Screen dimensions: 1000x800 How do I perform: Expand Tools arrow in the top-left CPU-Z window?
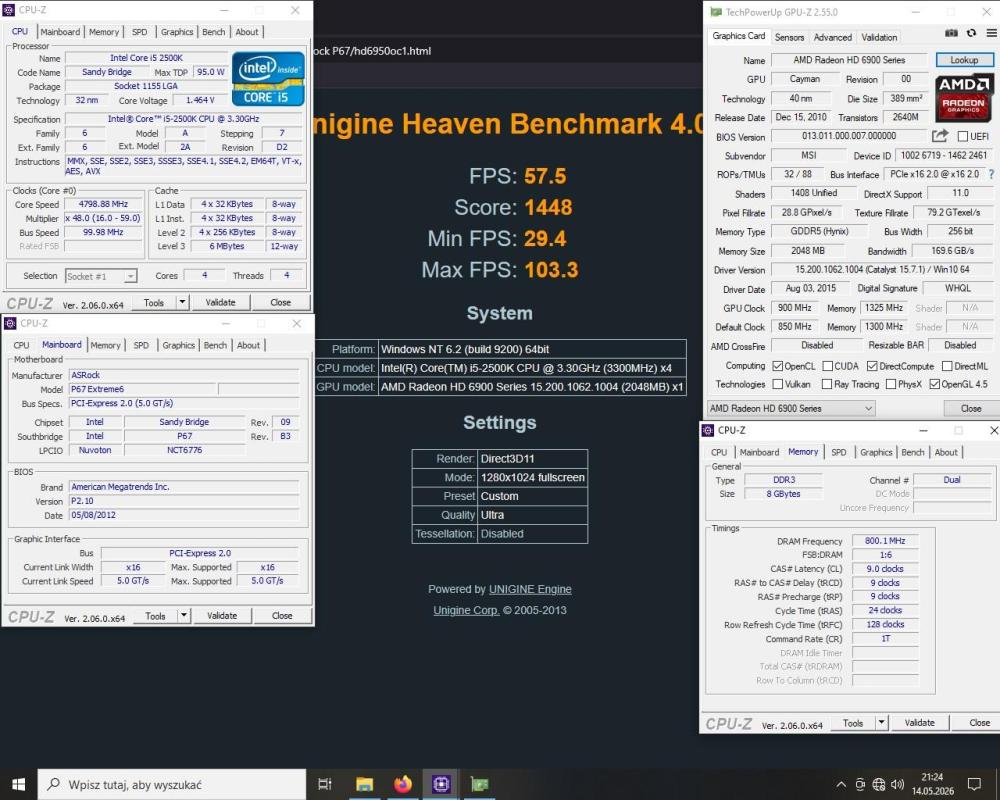click(x=182, y=302)
